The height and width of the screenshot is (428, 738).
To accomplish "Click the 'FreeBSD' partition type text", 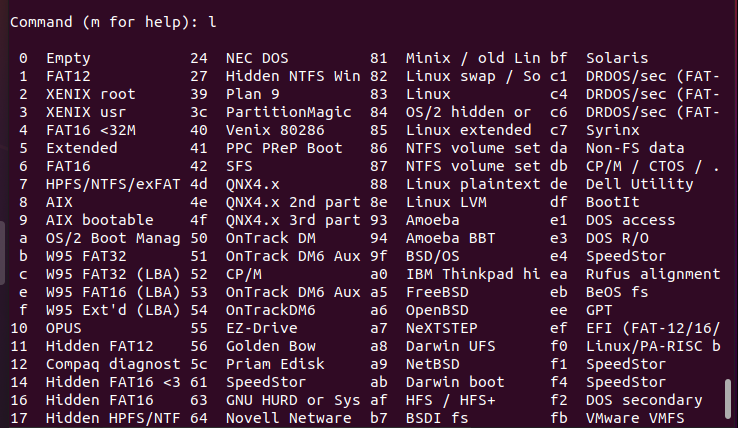I will click(437, 292).
